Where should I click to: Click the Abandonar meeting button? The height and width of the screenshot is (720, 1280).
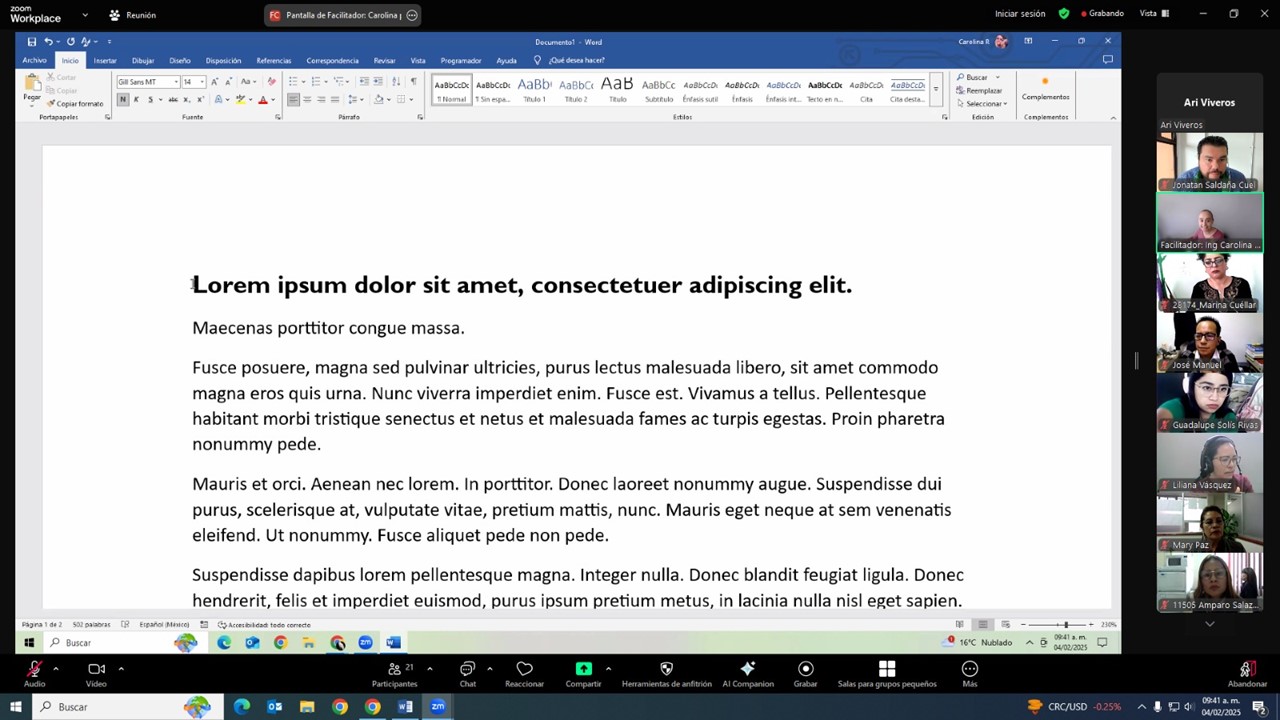(1246, 673)
